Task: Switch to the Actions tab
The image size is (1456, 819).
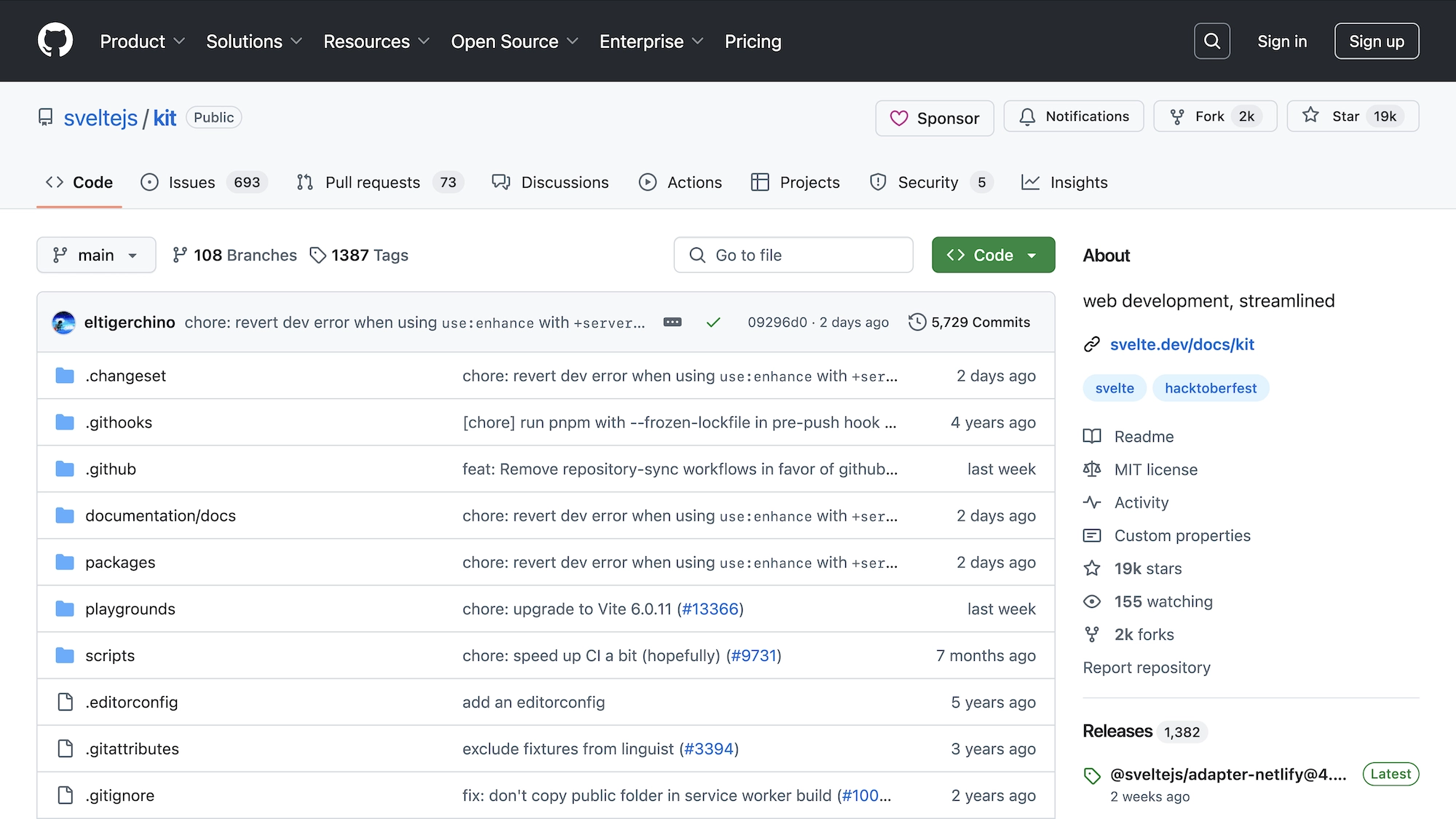Action: click(680, 182)
